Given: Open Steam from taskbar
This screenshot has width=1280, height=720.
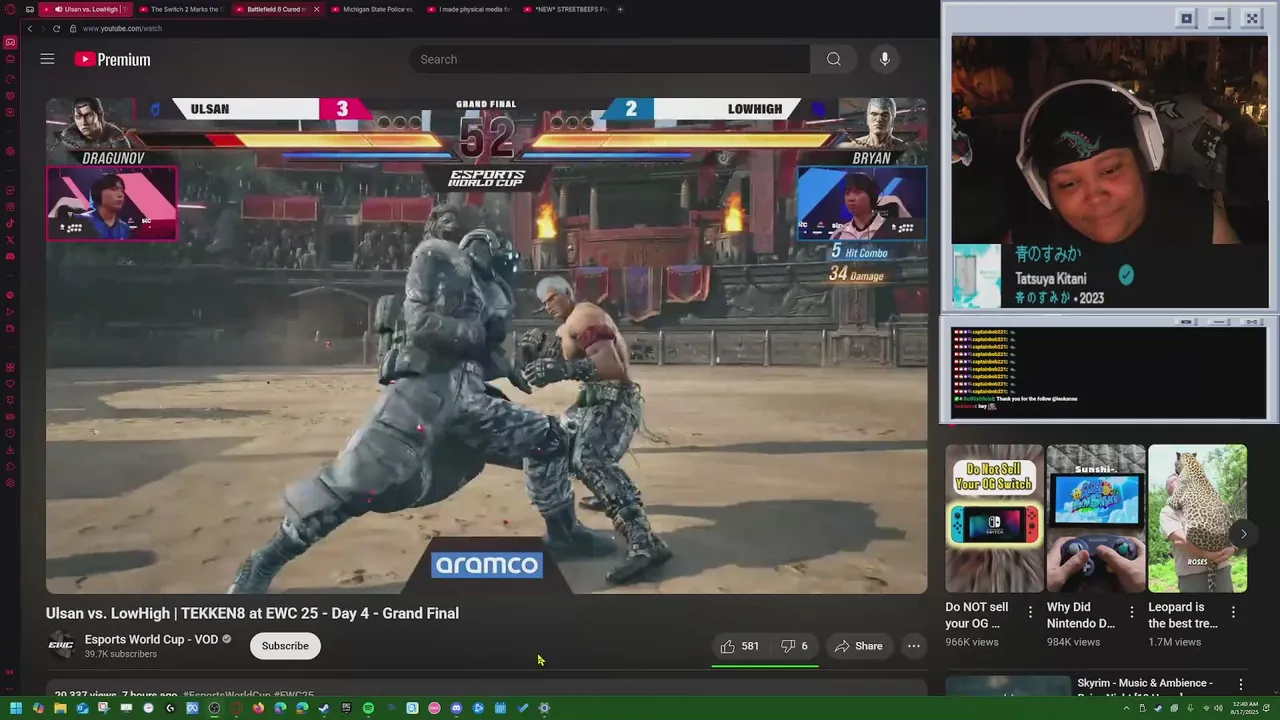Looking at the screenshot, I should (324, 708).
